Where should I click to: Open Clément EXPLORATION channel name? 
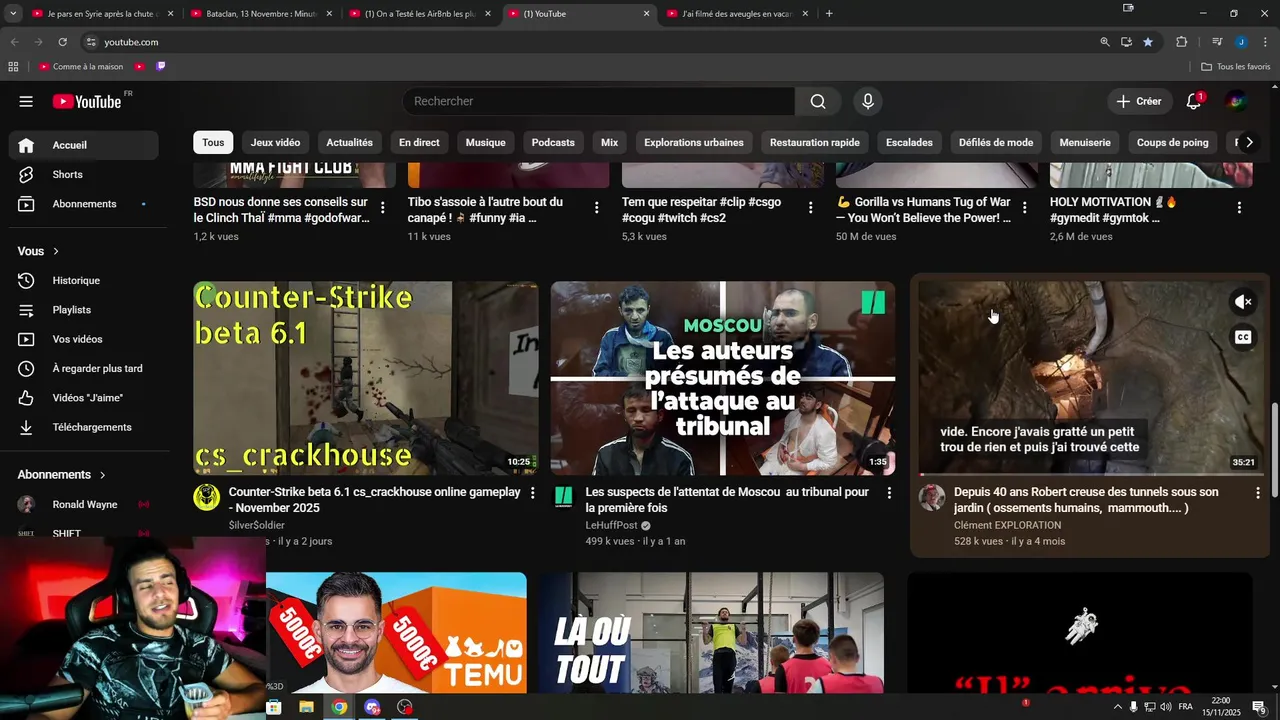coord(1007,525)
